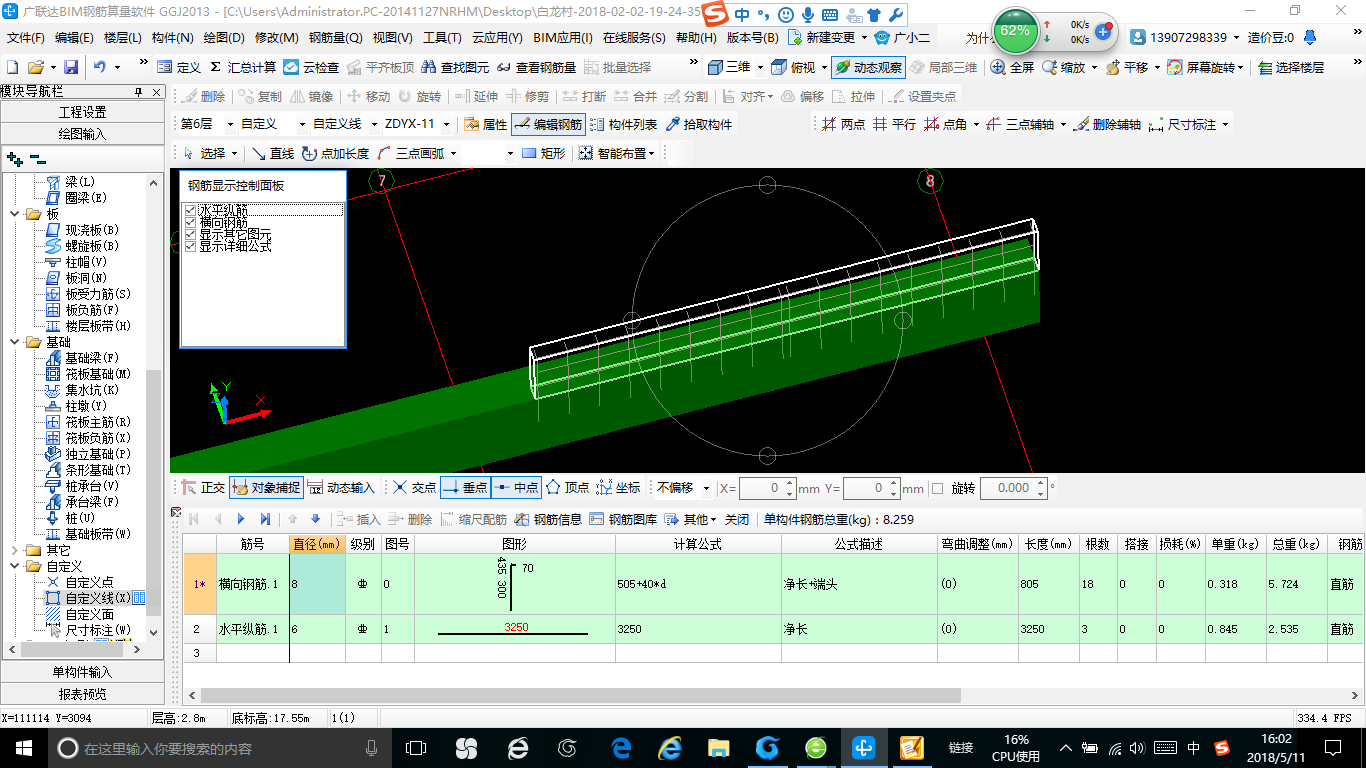Toggle 垂点 perpendicular snap

(465, 488)
